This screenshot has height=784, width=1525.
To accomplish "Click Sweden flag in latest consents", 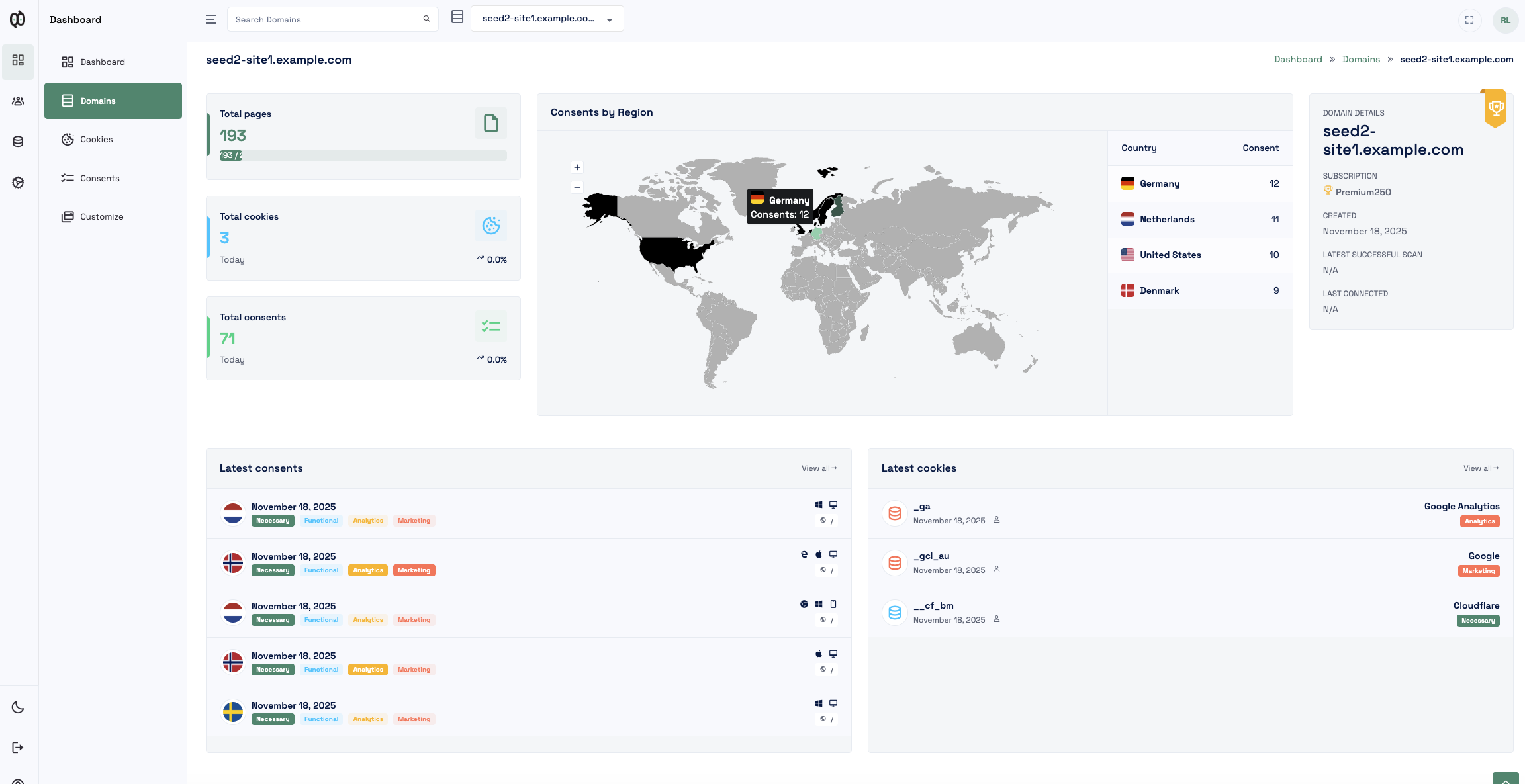I will pyautogui.click(x=233, y=712).
